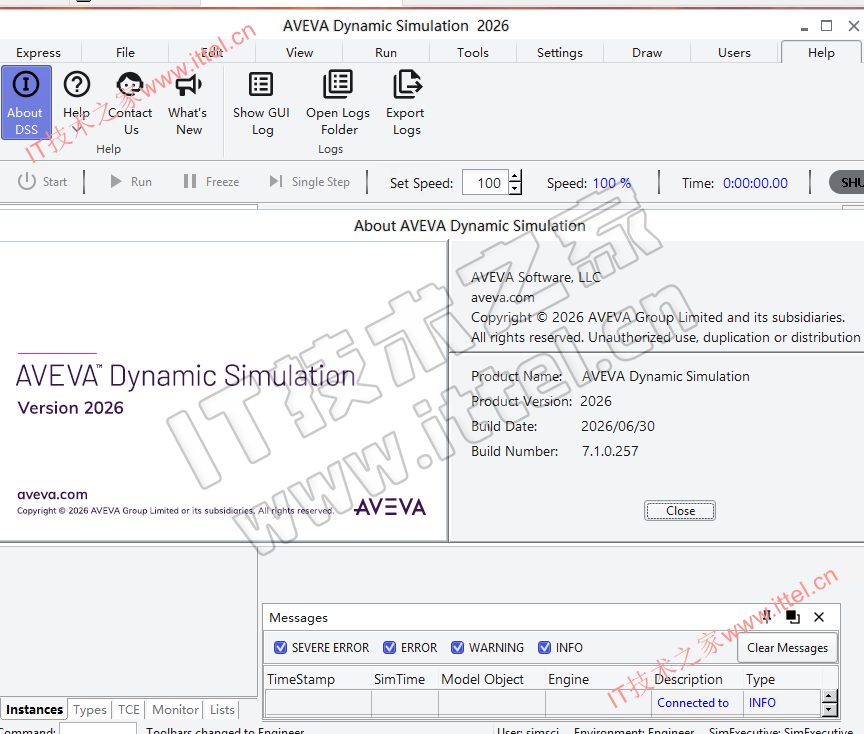Screen dimensions: 864x734
Task: Clear Messages in the Messages panel
Action: (787, 648)
